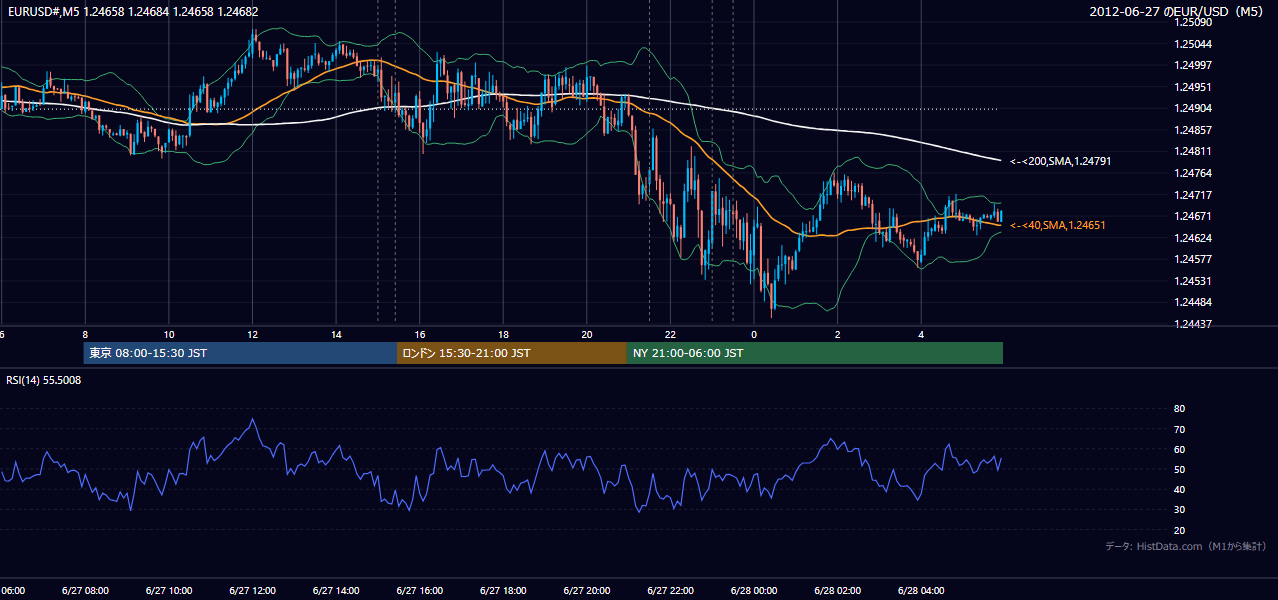Viewport: 1278px width, 600px height.
Task: Click RSI scale value 70
Action: (x=1179, y=429)
